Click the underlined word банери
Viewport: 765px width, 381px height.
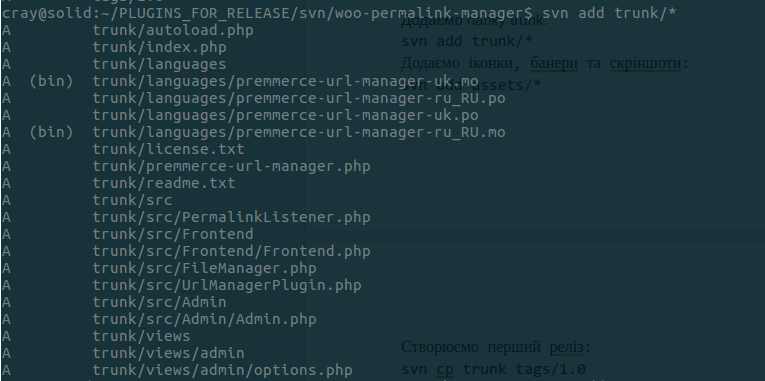(x=554, y=63)
